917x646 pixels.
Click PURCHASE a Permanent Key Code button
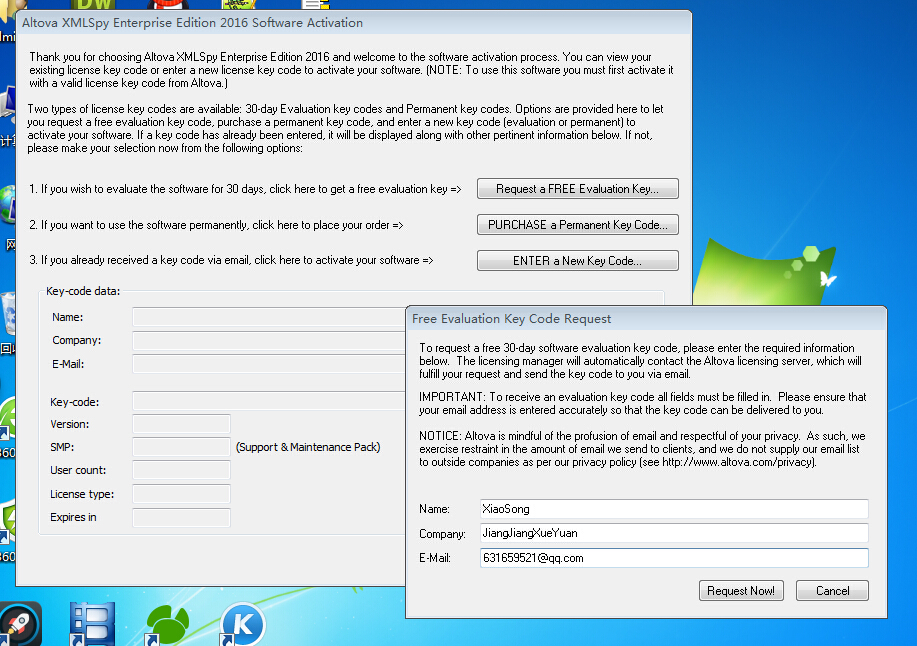point(577,225)
